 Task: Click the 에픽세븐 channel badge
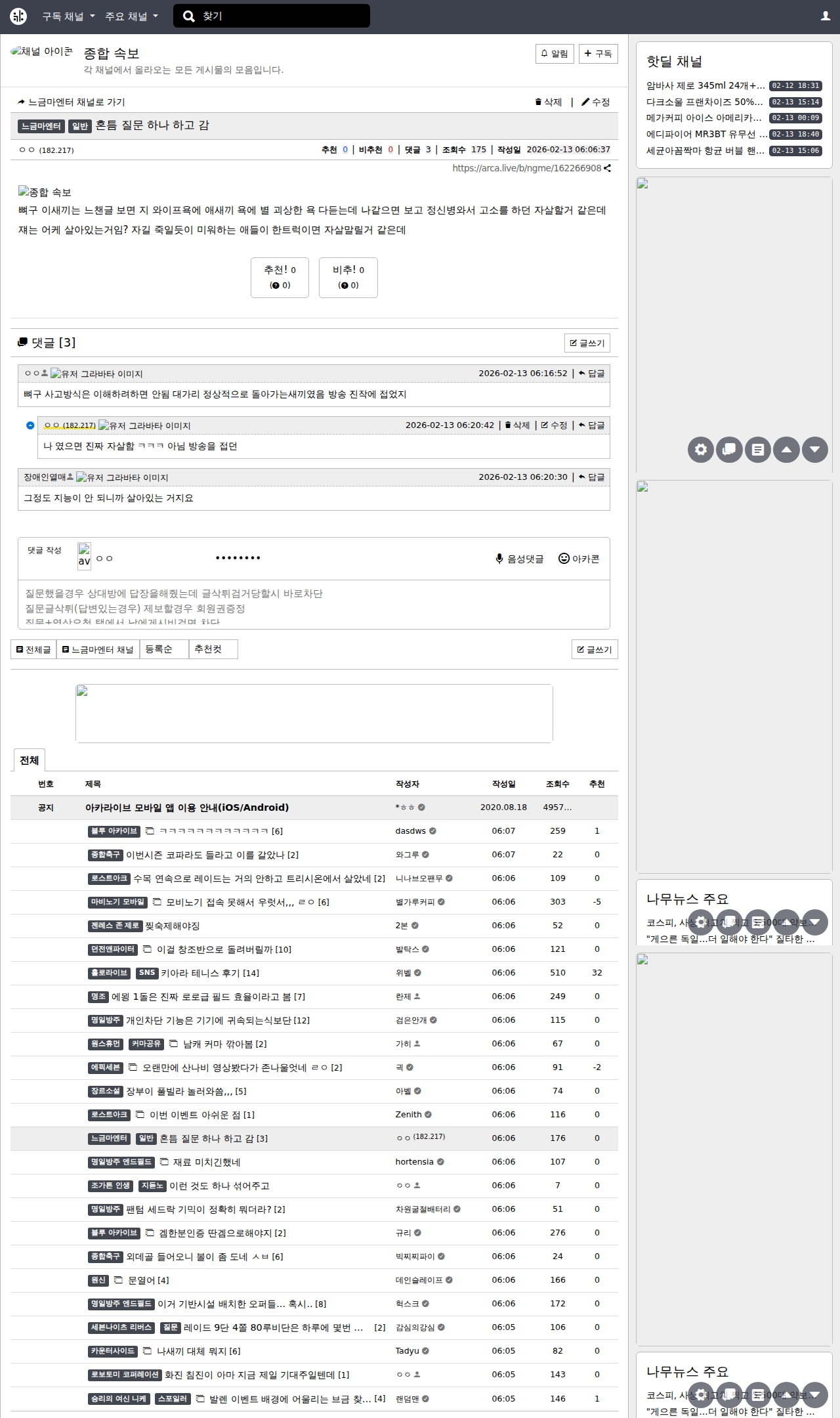[106, 1067]
